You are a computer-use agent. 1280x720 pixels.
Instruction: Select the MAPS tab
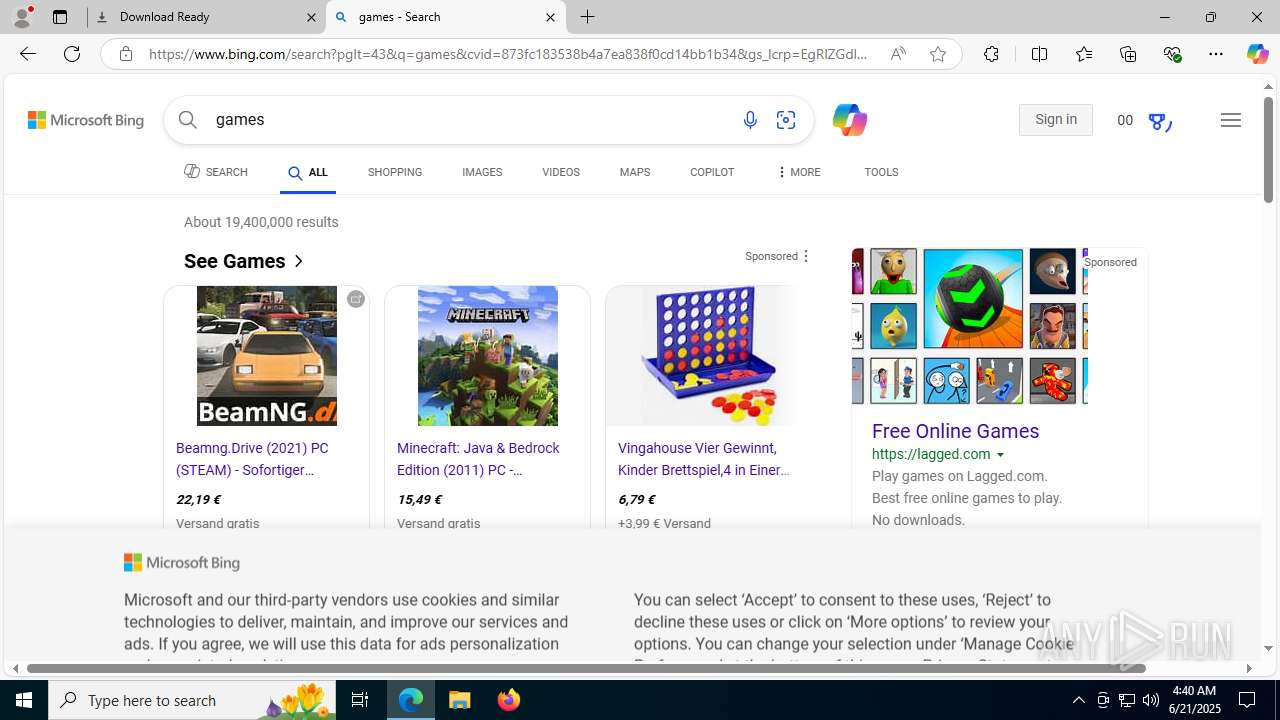click(x=635, y=172)
